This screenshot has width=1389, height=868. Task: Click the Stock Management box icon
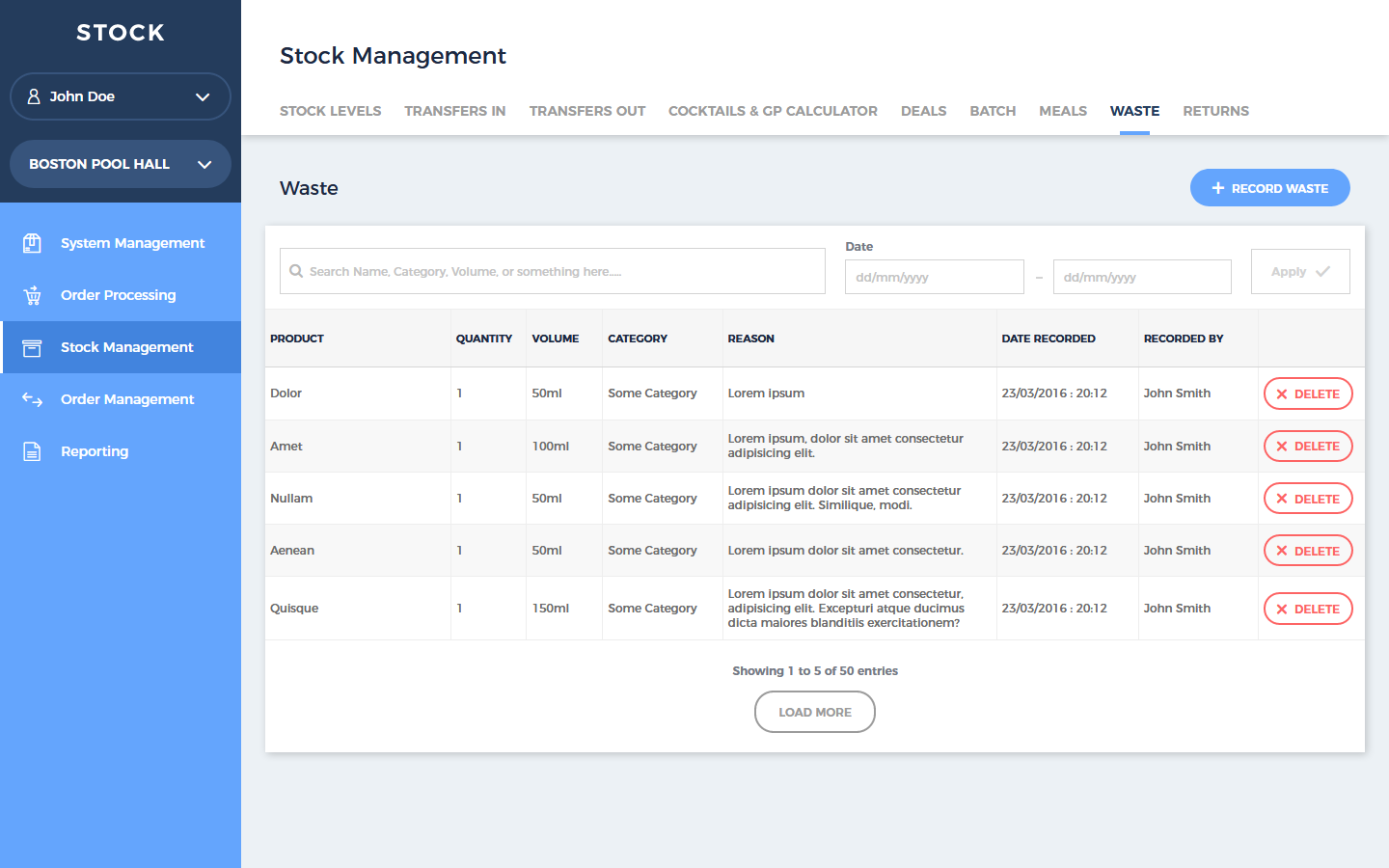point(32,347)
